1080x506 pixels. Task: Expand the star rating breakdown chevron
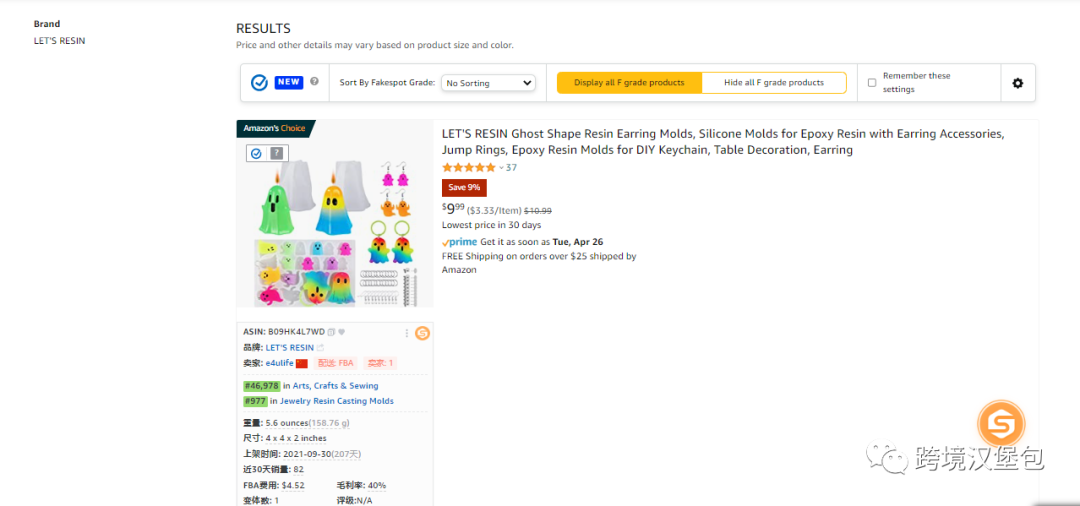pos(501,168)
